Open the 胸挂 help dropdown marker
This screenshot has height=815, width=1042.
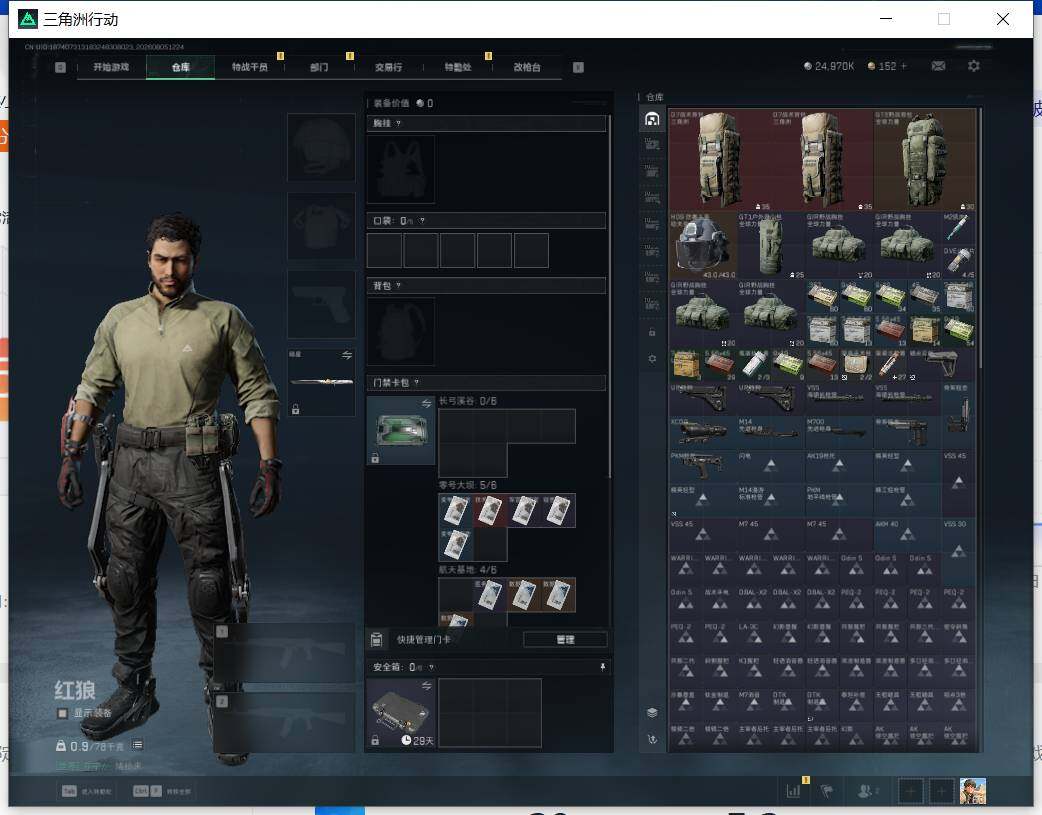(398, 124)
